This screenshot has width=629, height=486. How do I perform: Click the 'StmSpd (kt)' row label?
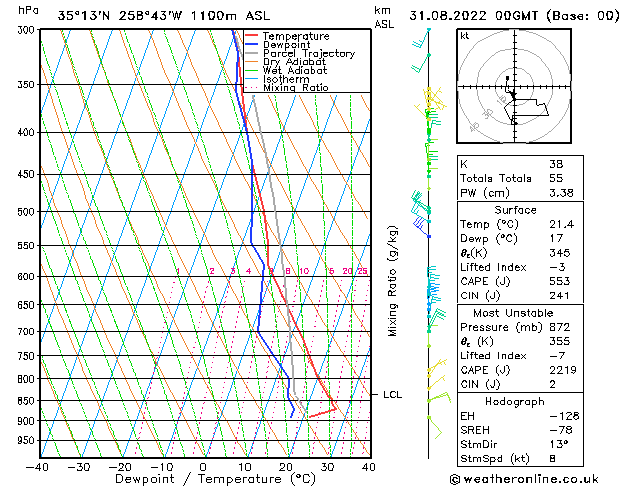495,459
